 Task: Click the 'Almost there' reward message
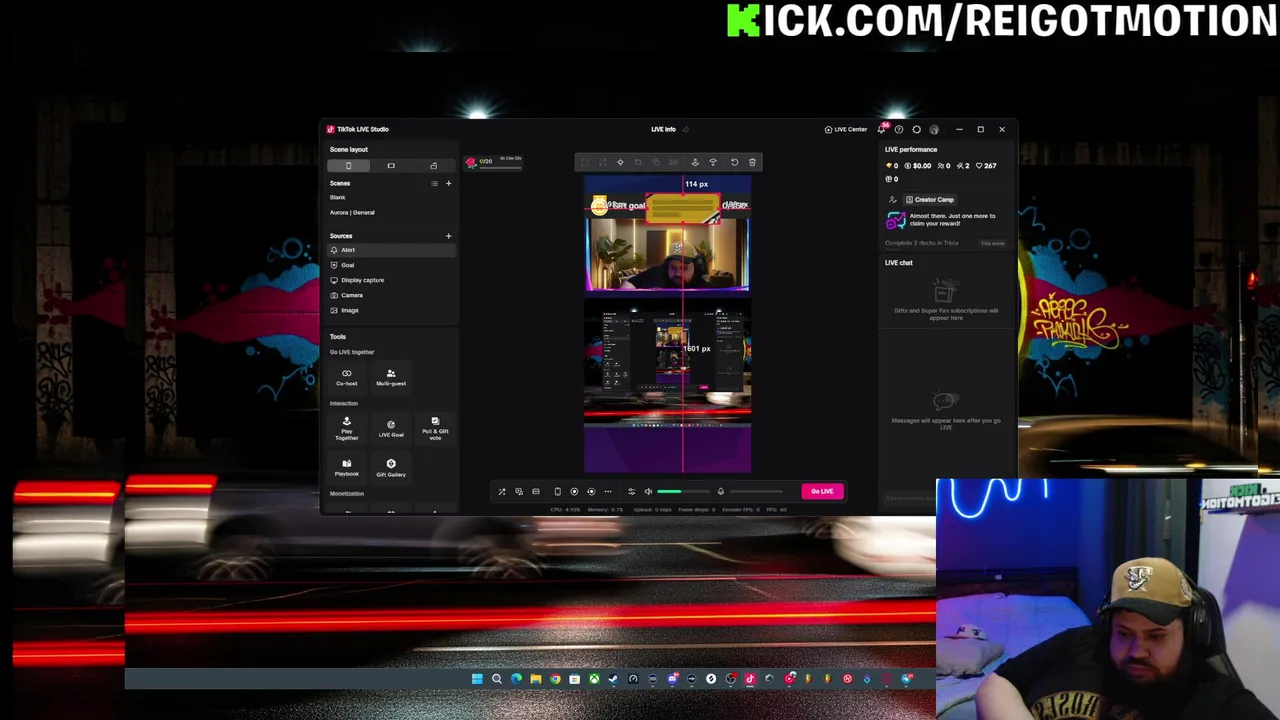tap(952, 219)
